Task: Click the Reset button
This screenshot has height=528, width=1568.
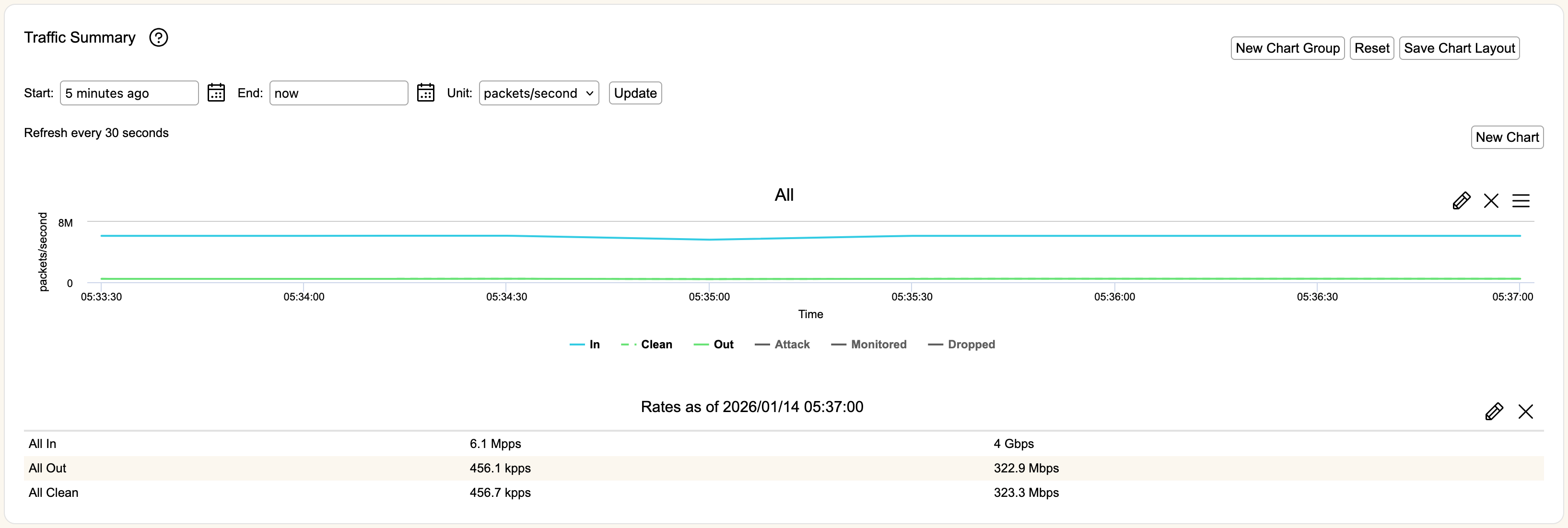Action: (1372, 48)
